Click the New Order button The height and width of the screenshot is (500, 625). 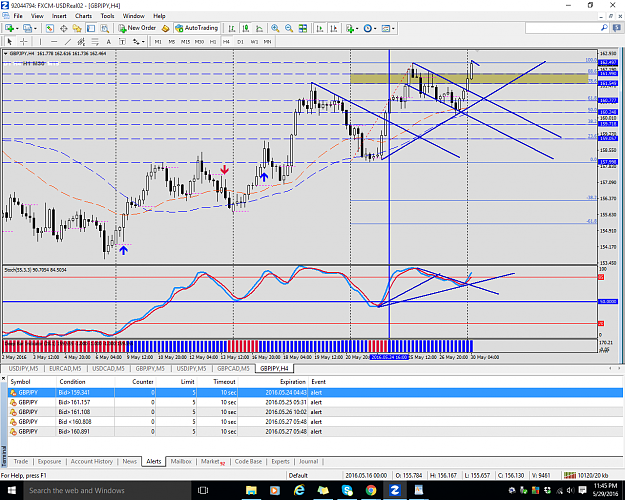pyautogui.click(x=137, y=28)
